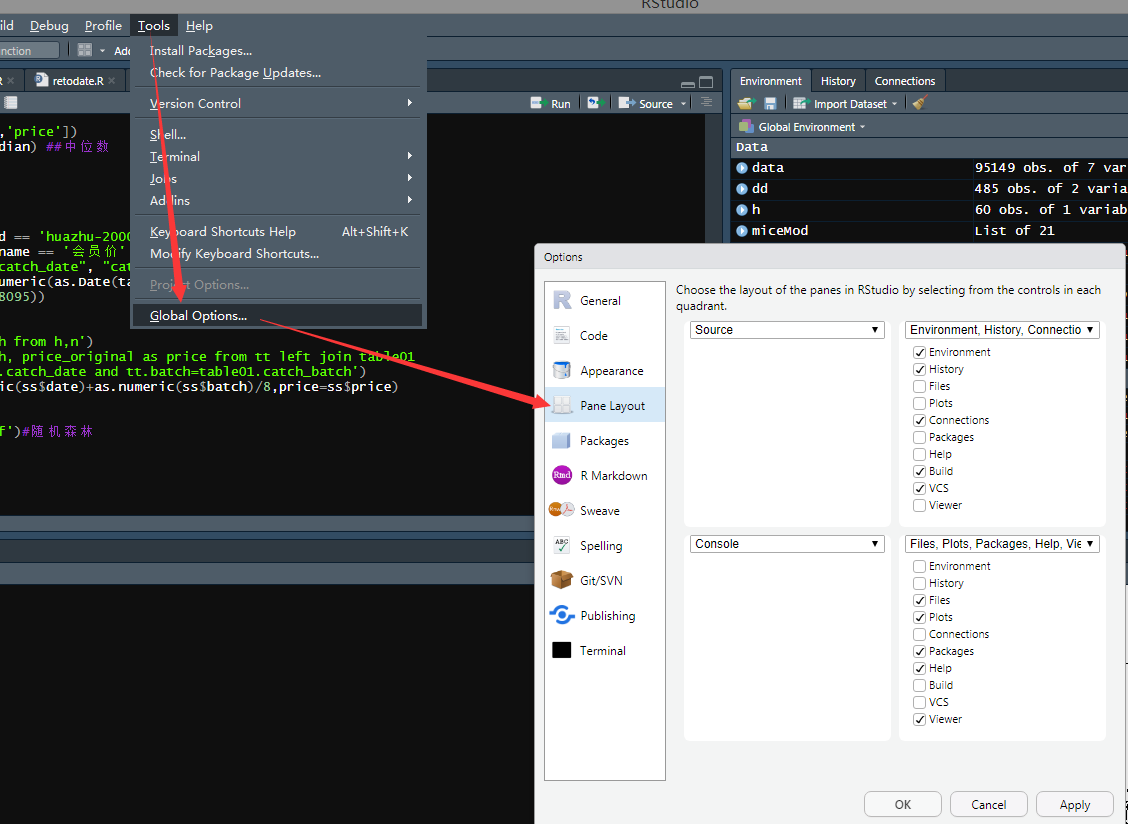Screen dimensions: 1128x824
Task: Click the document outline icon
Action: pyautogui.click(x=706, y=102)
